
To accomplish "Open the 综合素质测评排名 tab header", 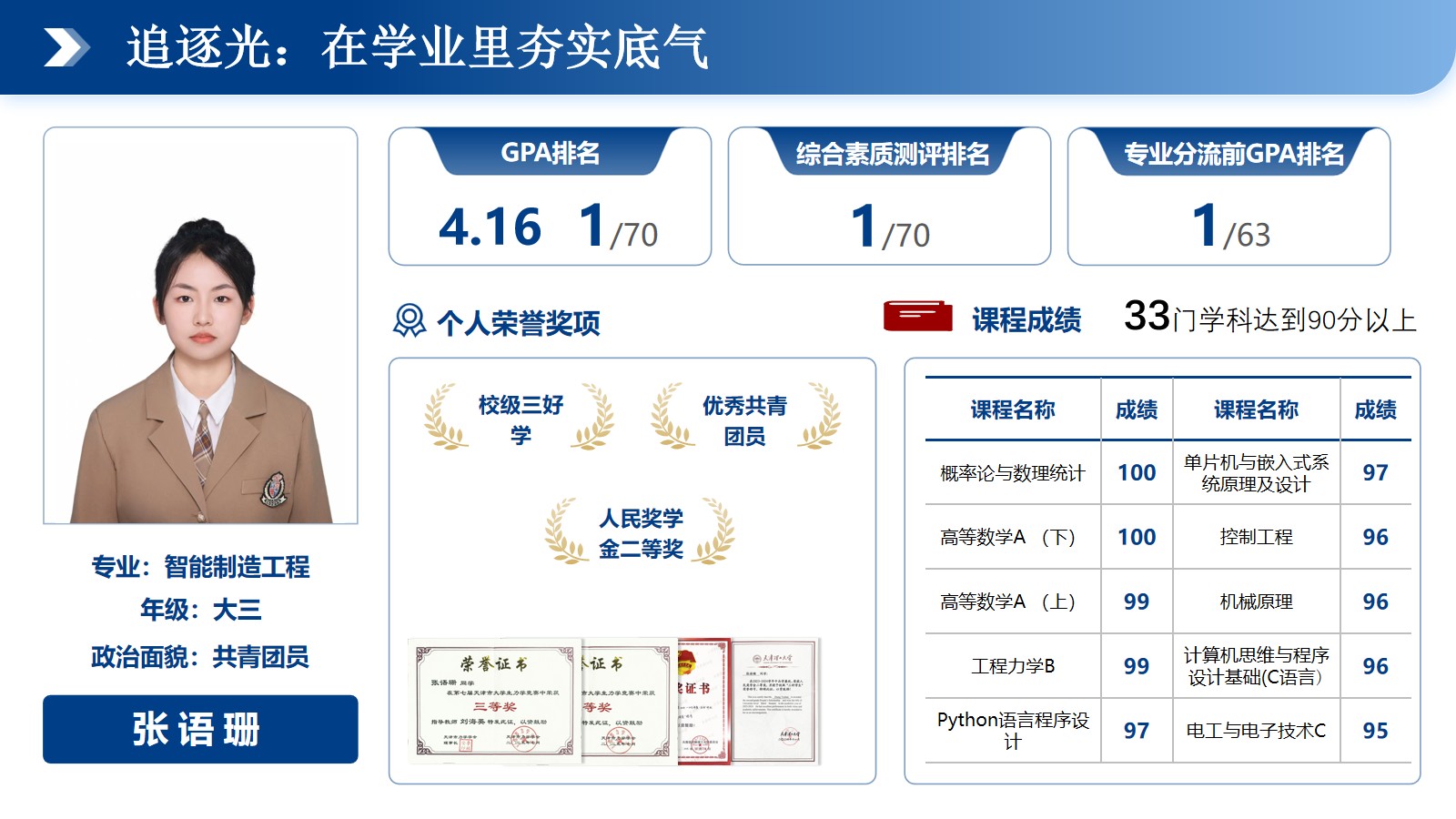I will (891, 154).
